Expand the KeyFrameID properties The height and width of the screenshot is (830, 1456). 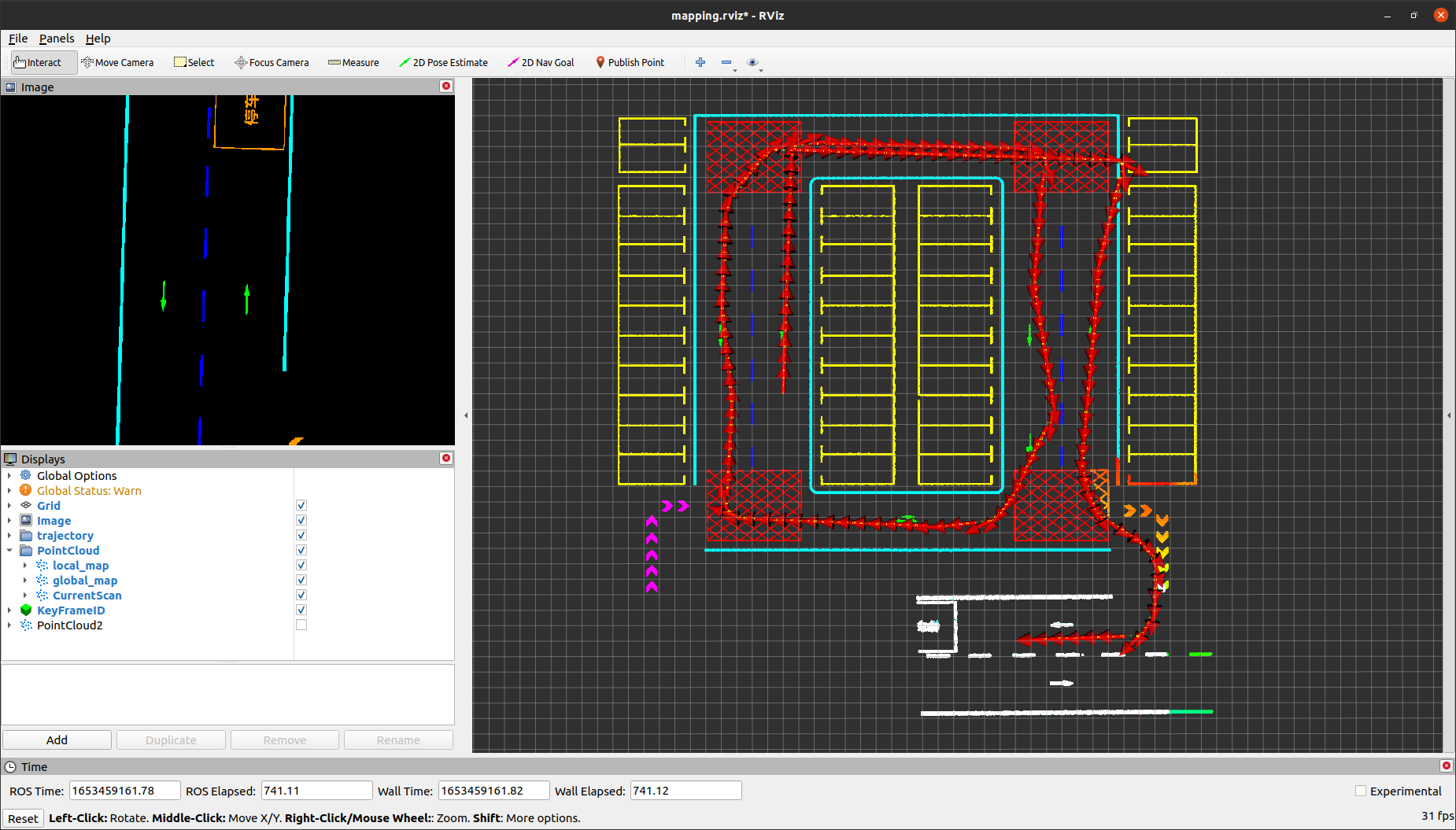point(9,610)
